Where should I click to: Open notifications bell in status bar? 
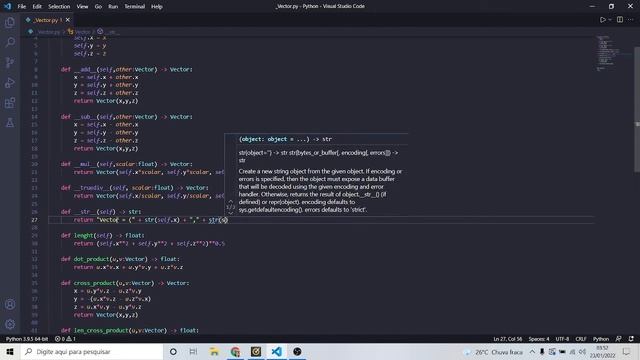[x=631, y=339]
